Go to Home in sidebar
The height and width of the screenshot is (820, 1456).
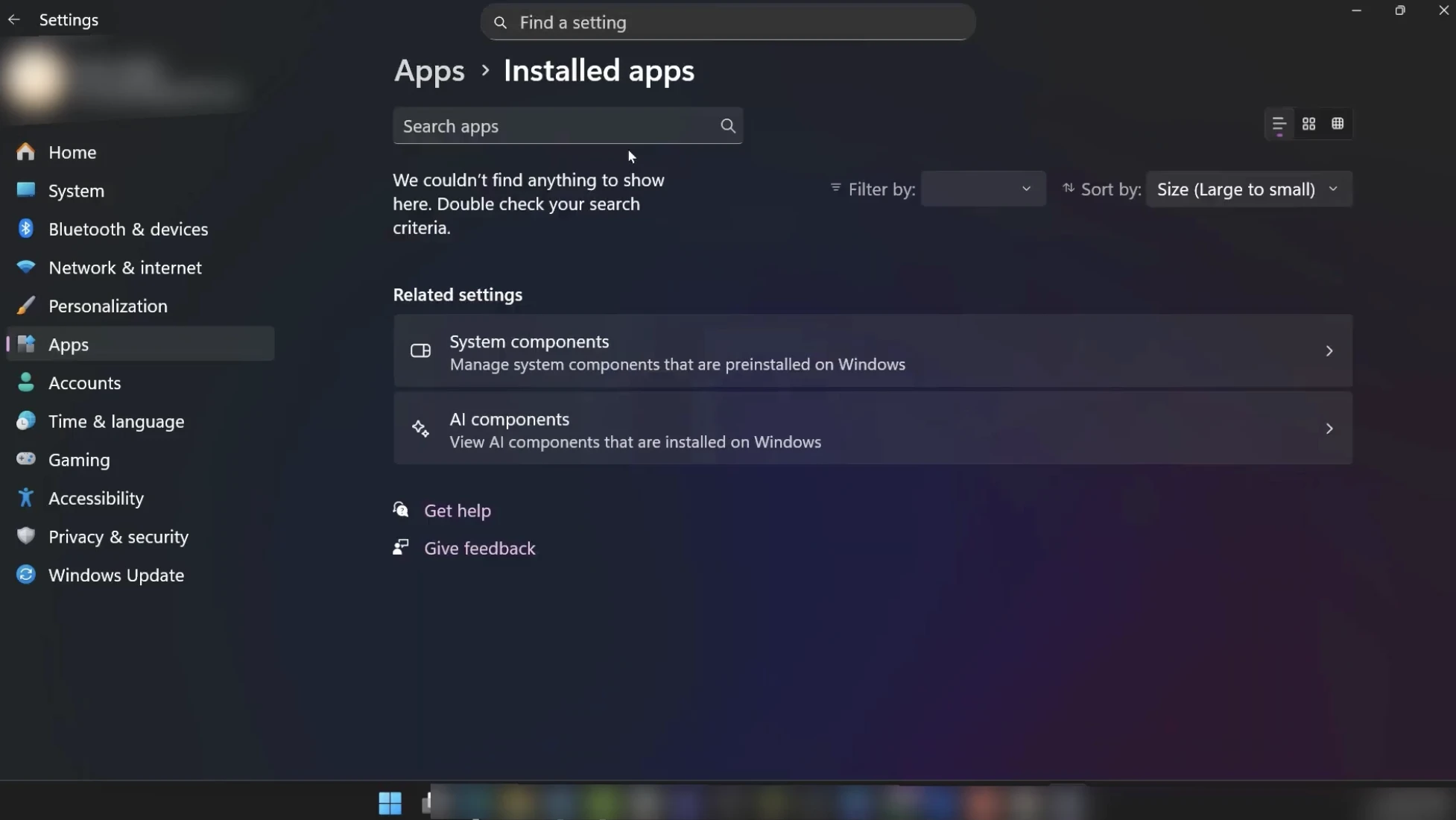coord(140,152)
